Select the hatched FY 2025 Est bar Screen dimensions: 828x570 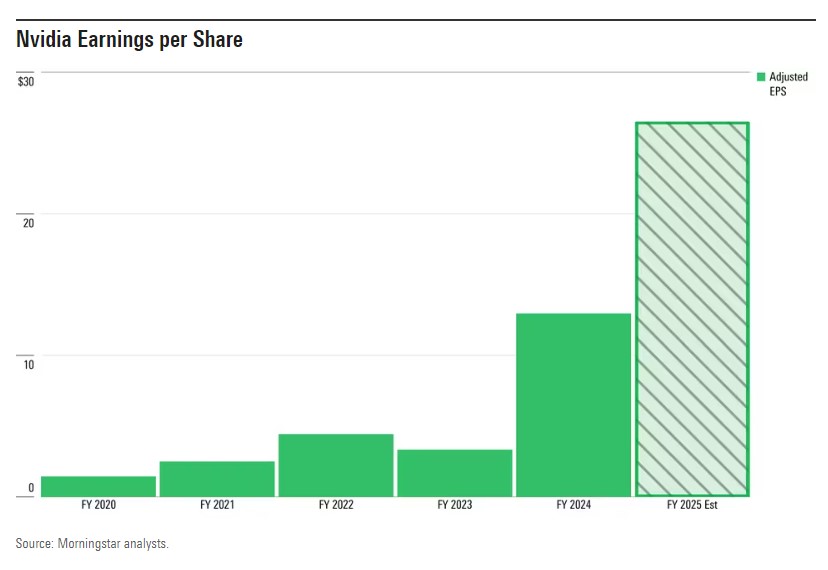[692, 309]
